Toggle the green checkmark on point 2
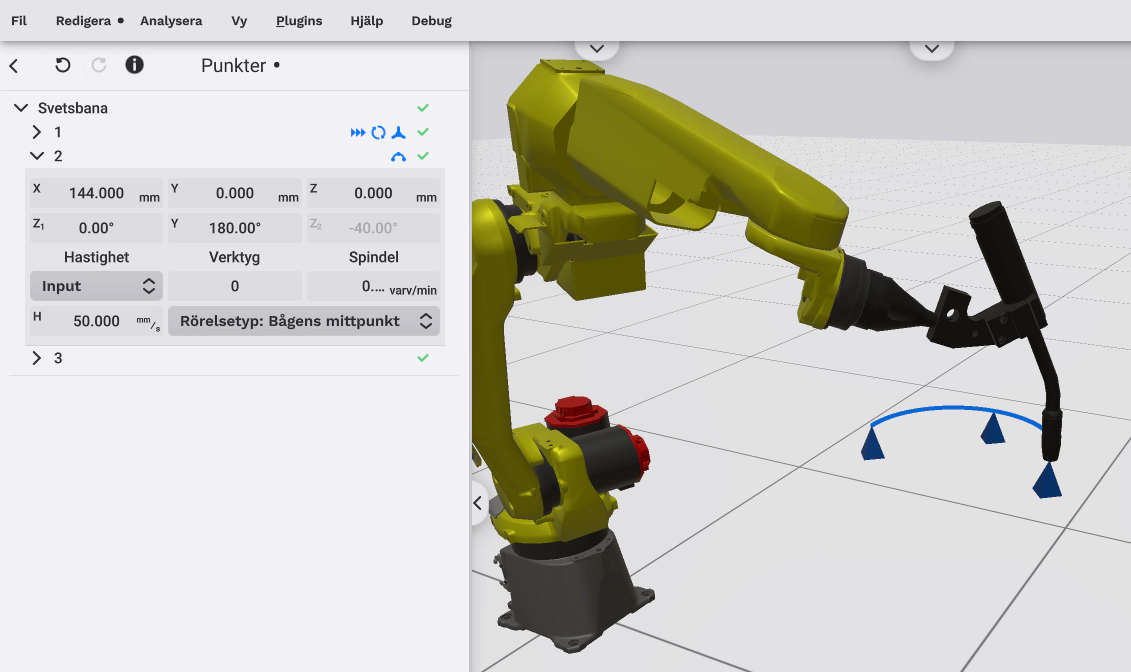 click(423, 156)
